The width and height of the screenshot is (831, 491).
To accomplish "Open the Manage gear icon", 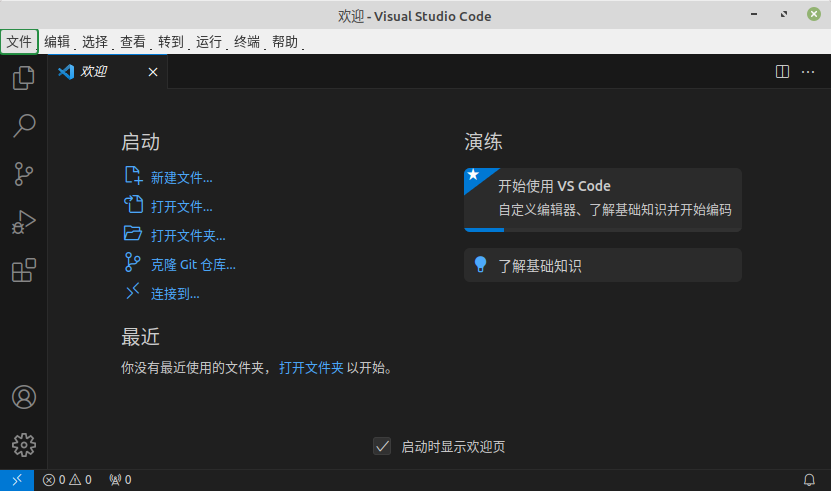I will 24,445.
